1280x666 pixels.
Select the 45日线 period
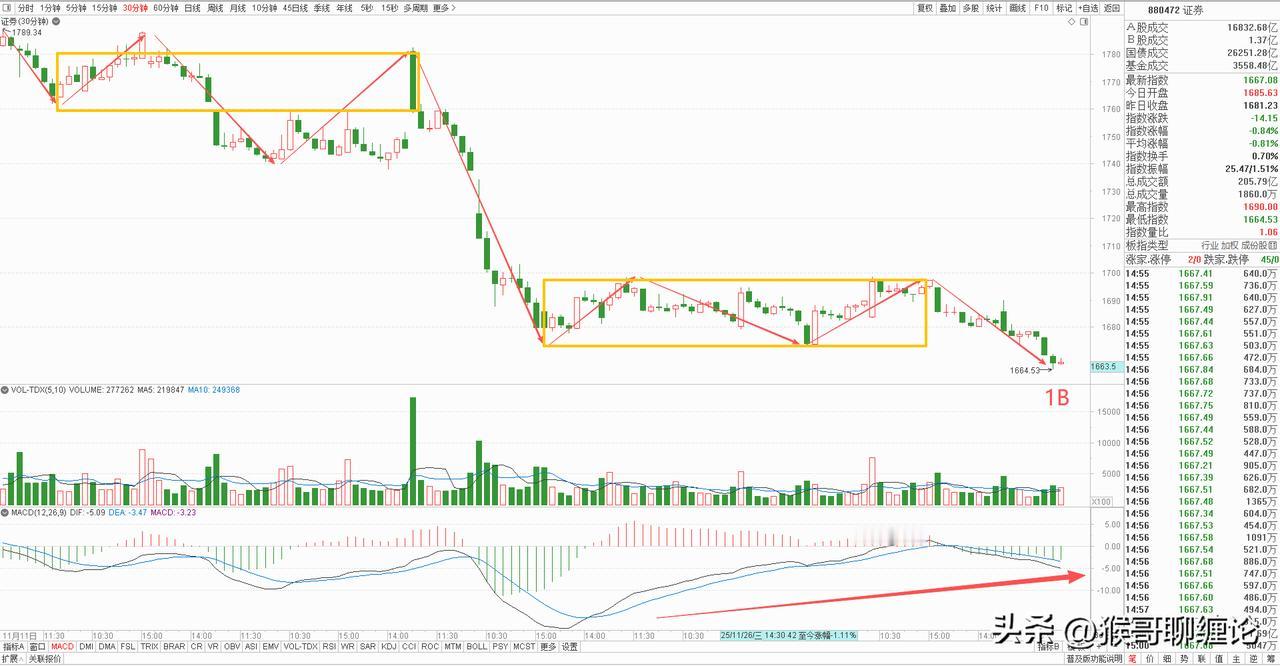click(295, 8)
